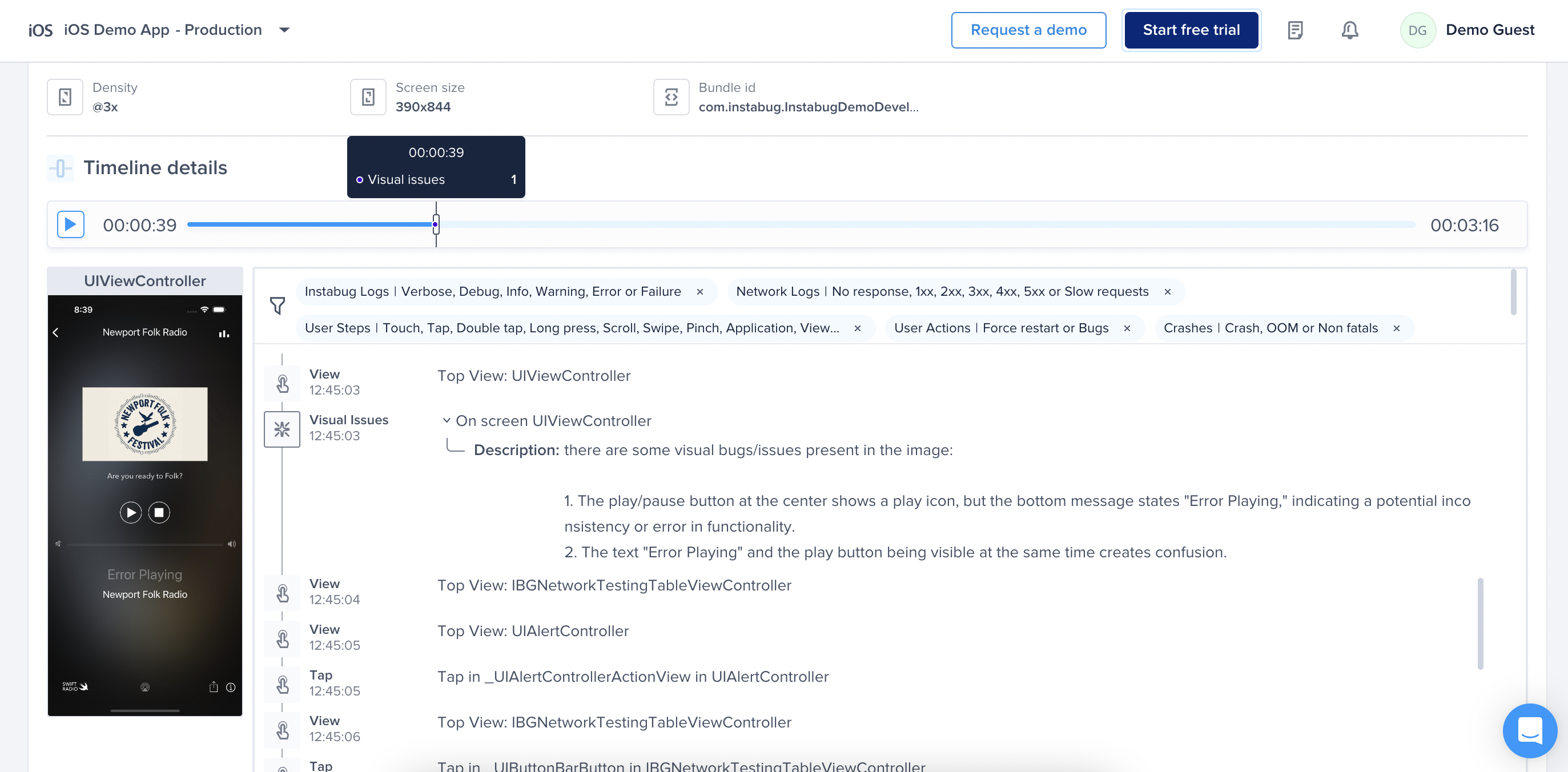The image size is (1568, 772).
Task: Click the stop button in phone screenshot
Action: point(159,513)
